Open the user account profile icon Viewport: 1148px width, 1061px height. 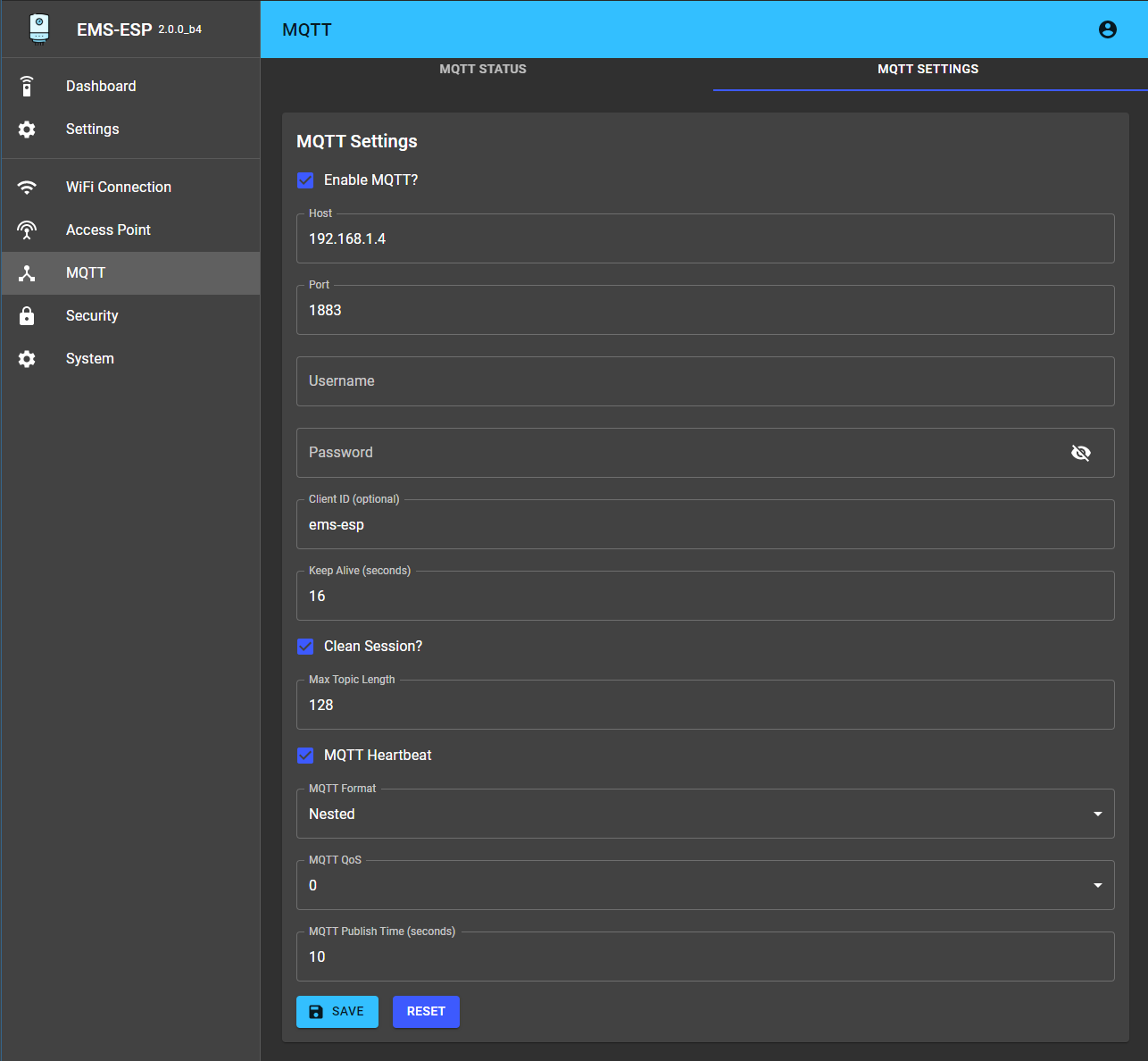(1107, 29)
